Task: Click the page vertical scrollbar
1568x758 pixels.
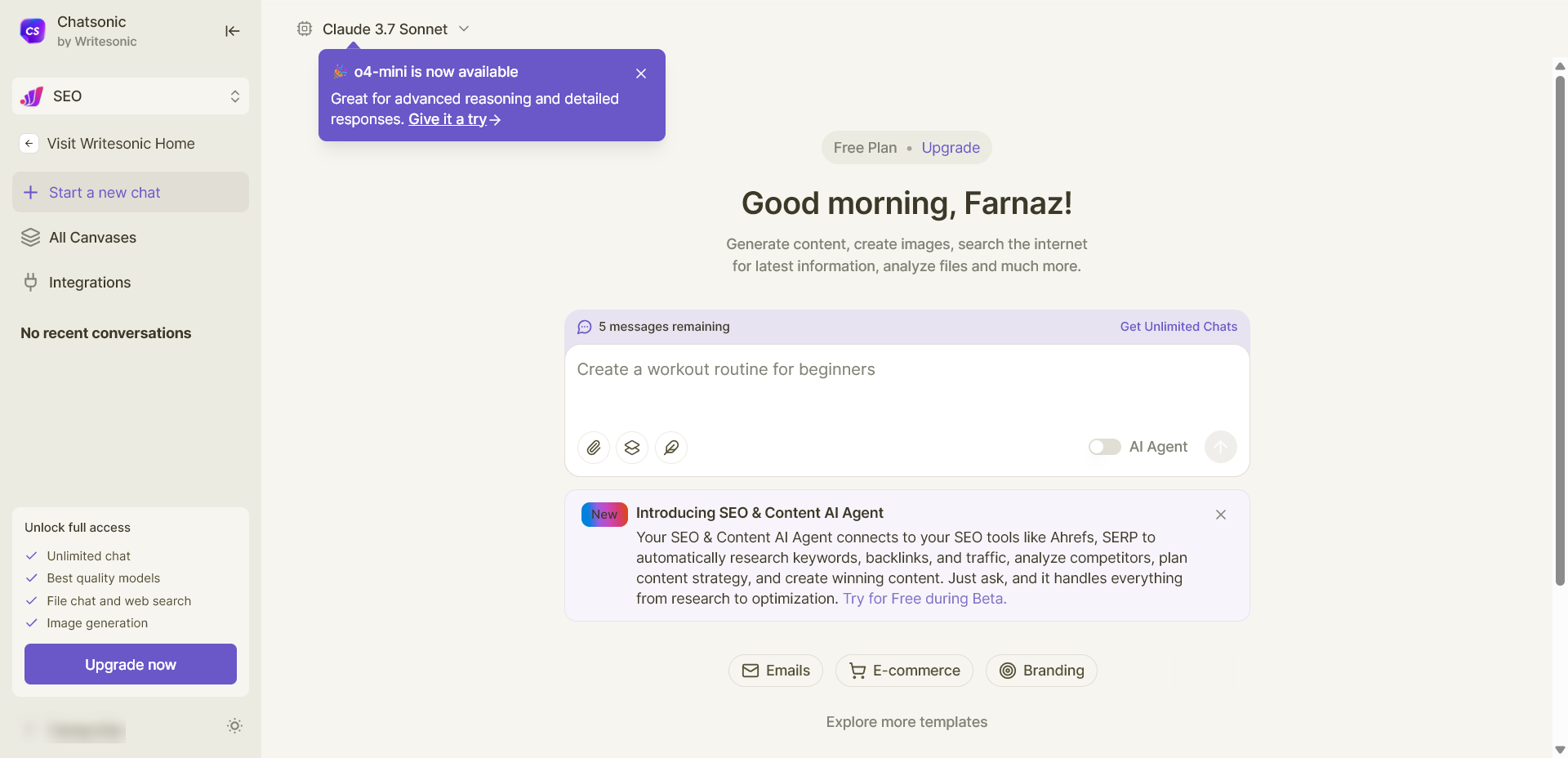Action: 1560,331
